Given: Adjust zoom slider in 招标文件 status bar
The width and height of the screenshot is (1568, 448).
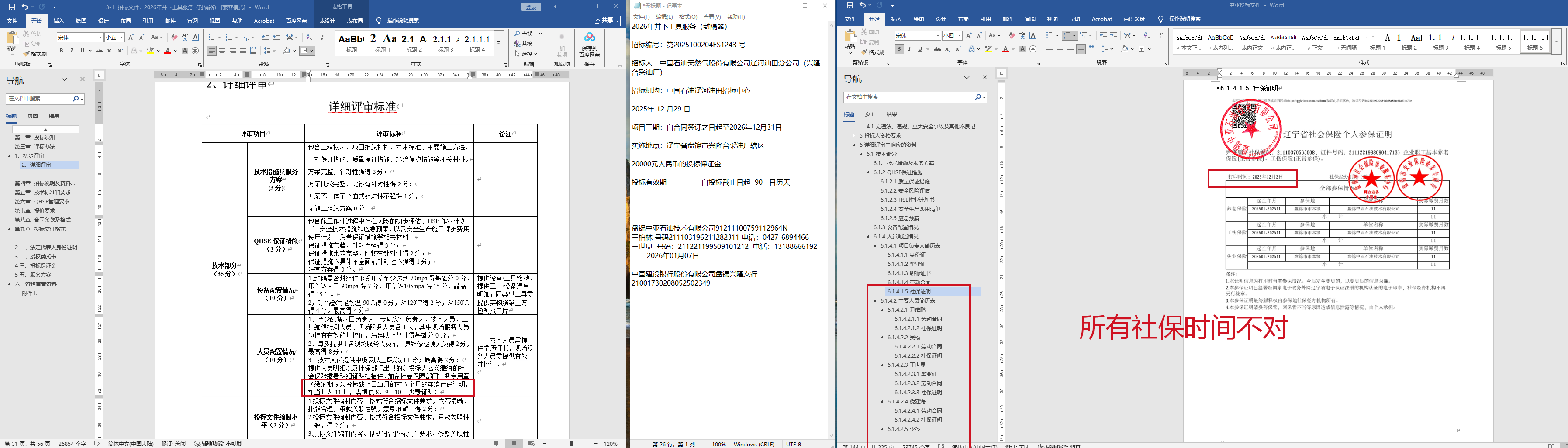Looking at the screenshot, I should pyautogui.click(x=571, y=444).
